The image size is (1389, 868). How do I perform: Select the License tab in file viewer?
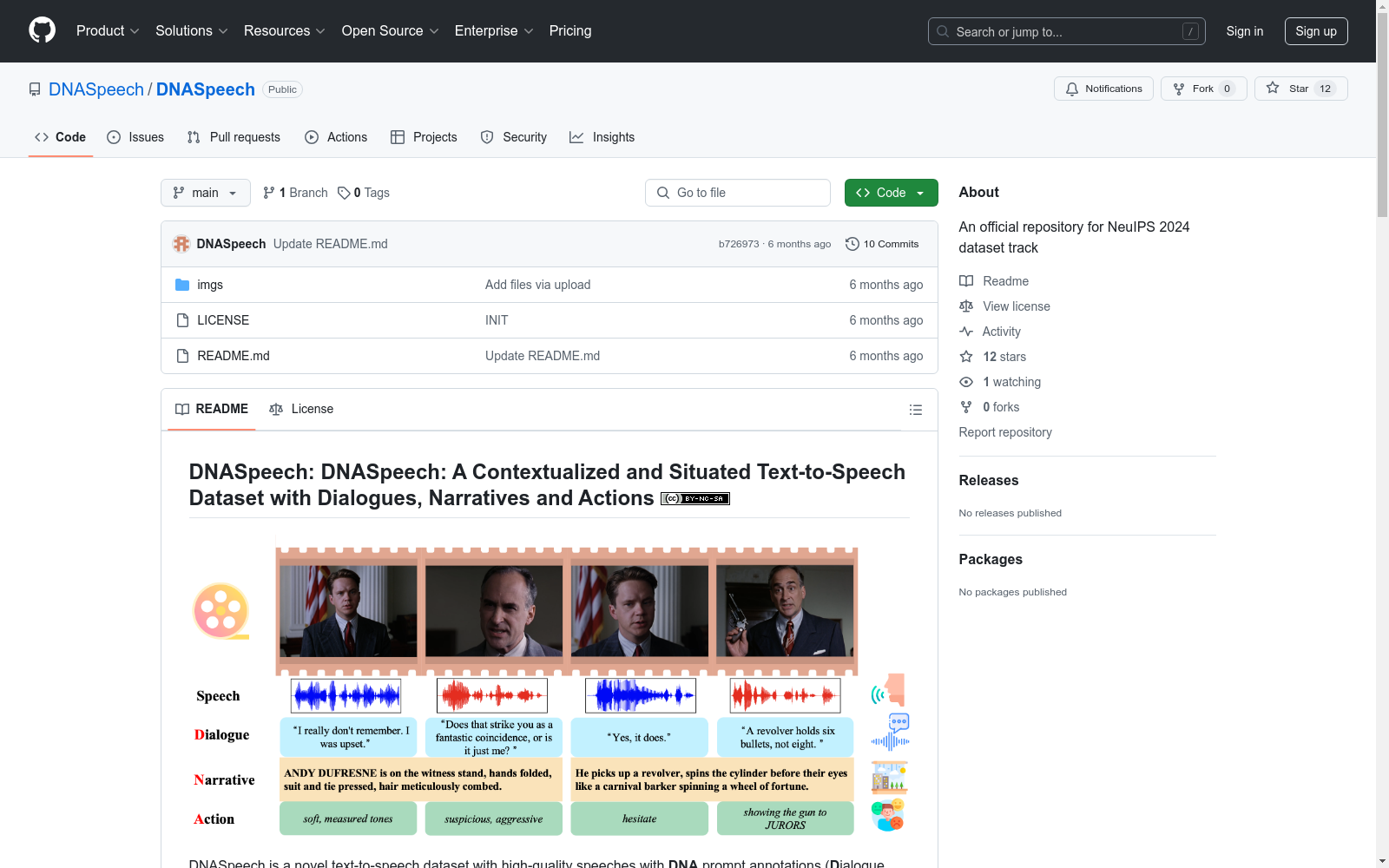301,409
